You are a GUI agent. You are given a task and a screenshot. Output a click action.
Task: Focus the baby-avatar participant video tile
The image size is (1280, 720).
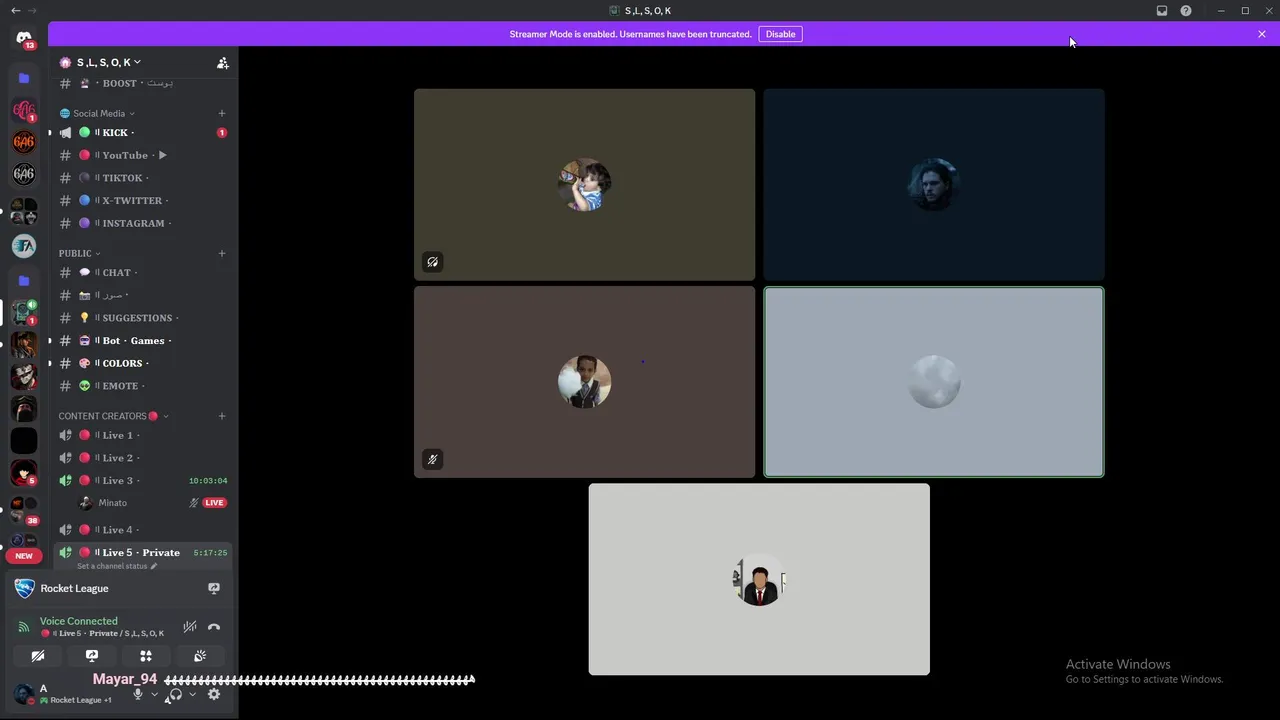pyautogui.click(x=584, y=184)
